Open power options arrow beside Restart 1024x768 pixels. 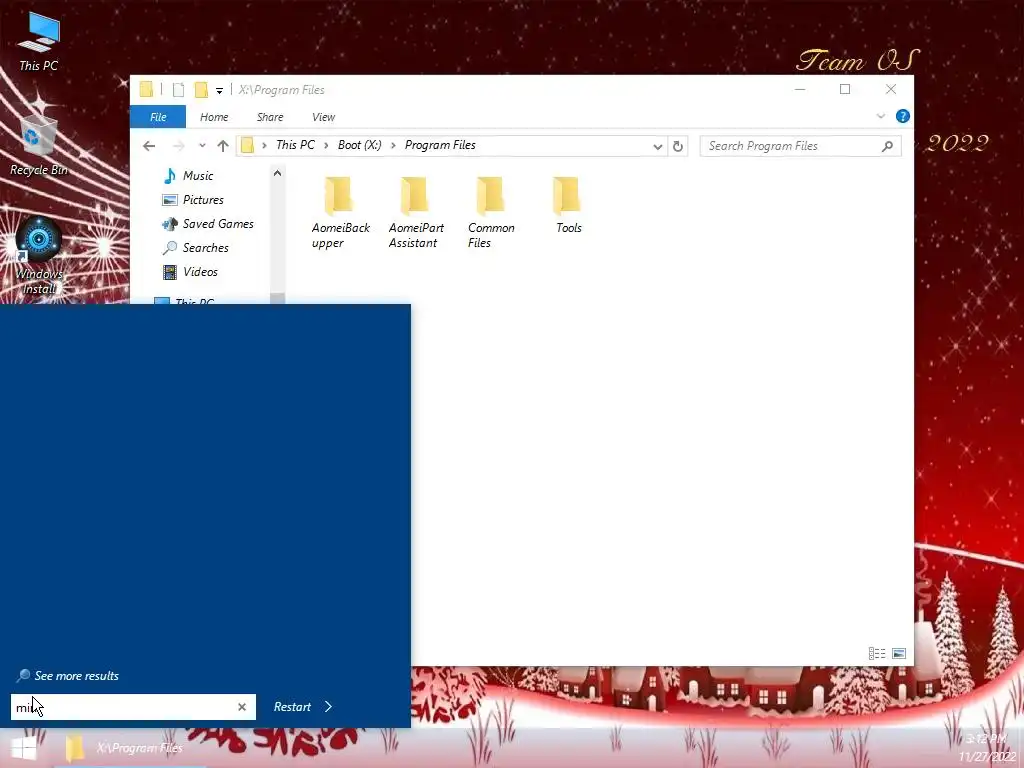[x=328, y=707]
